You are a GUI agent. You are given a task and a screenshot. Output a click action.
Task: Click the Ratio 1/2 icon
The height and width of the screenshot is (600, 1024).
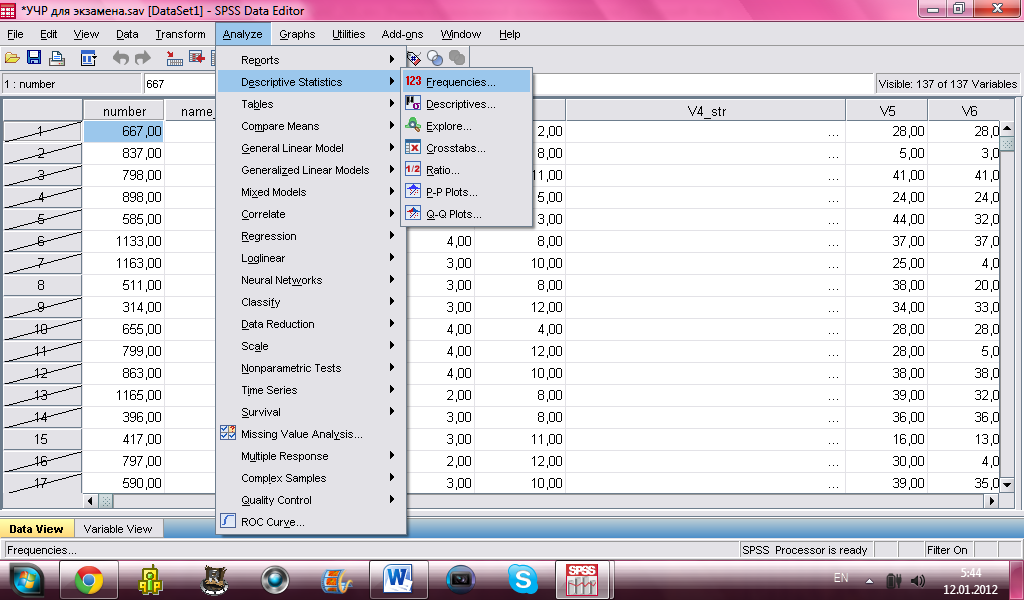[x=413, y=169]
